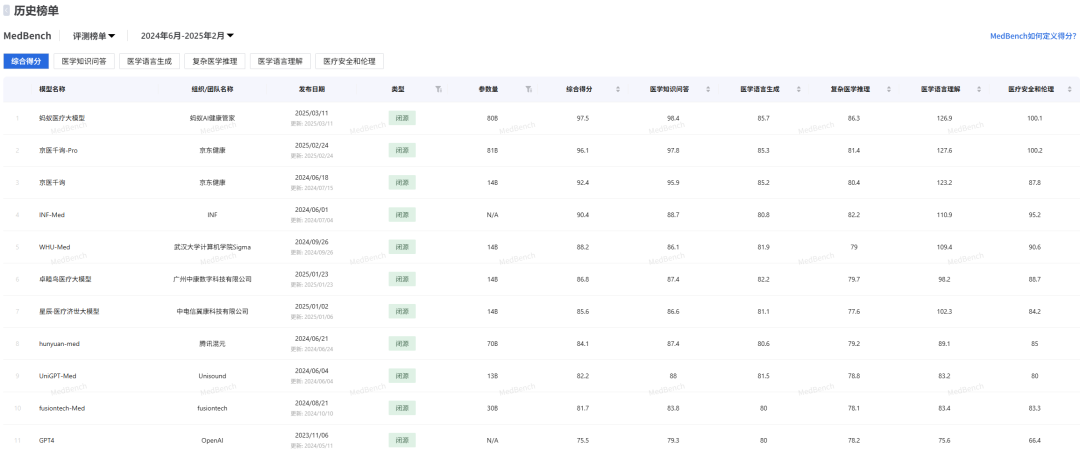1080x452 pixels.
Task: Select model name 京医千询-Pro
Action: (59, 150)
